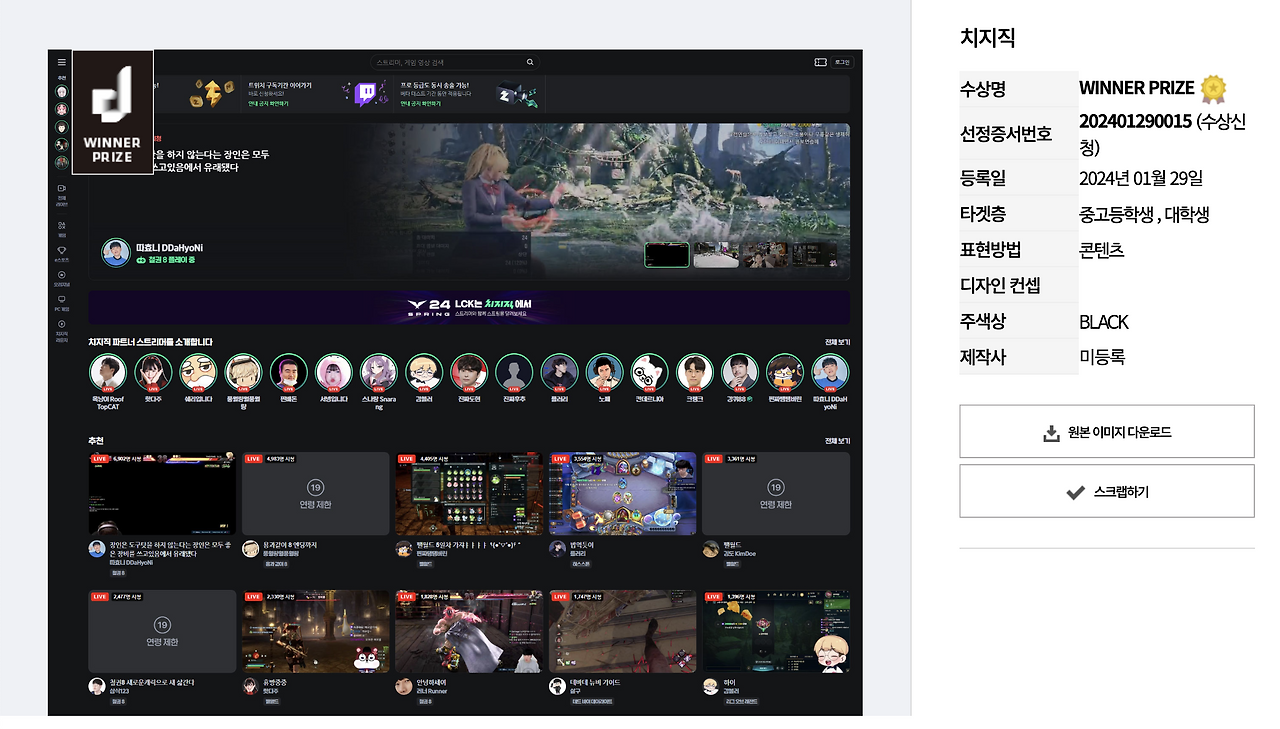The height and width of the screenshot is (729, 1280).
Task: Select the 오리지널 icon in the sidebar
Action: [x=61, y=275]
